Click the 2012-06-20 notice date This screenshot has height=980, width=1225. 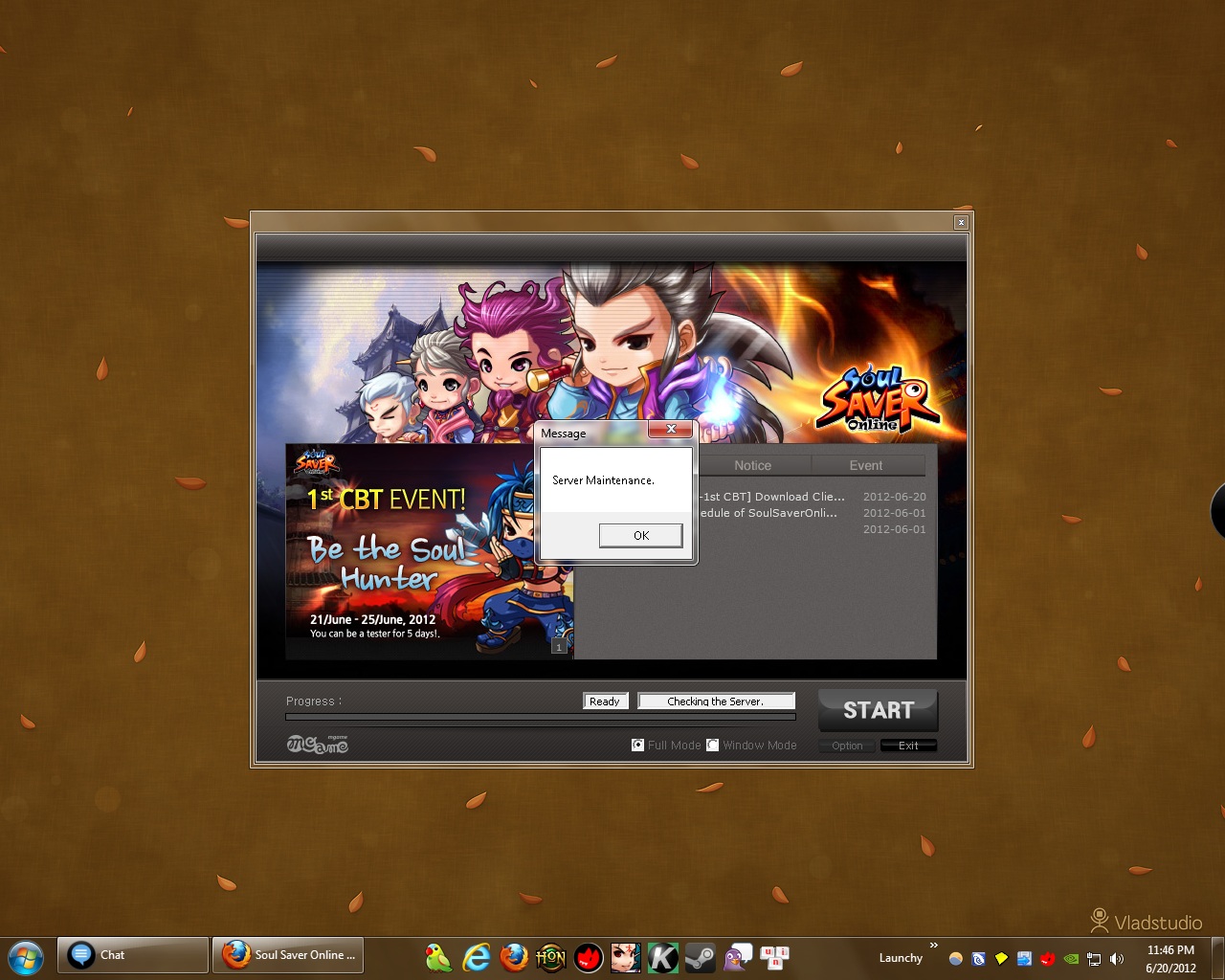[894, 497]
